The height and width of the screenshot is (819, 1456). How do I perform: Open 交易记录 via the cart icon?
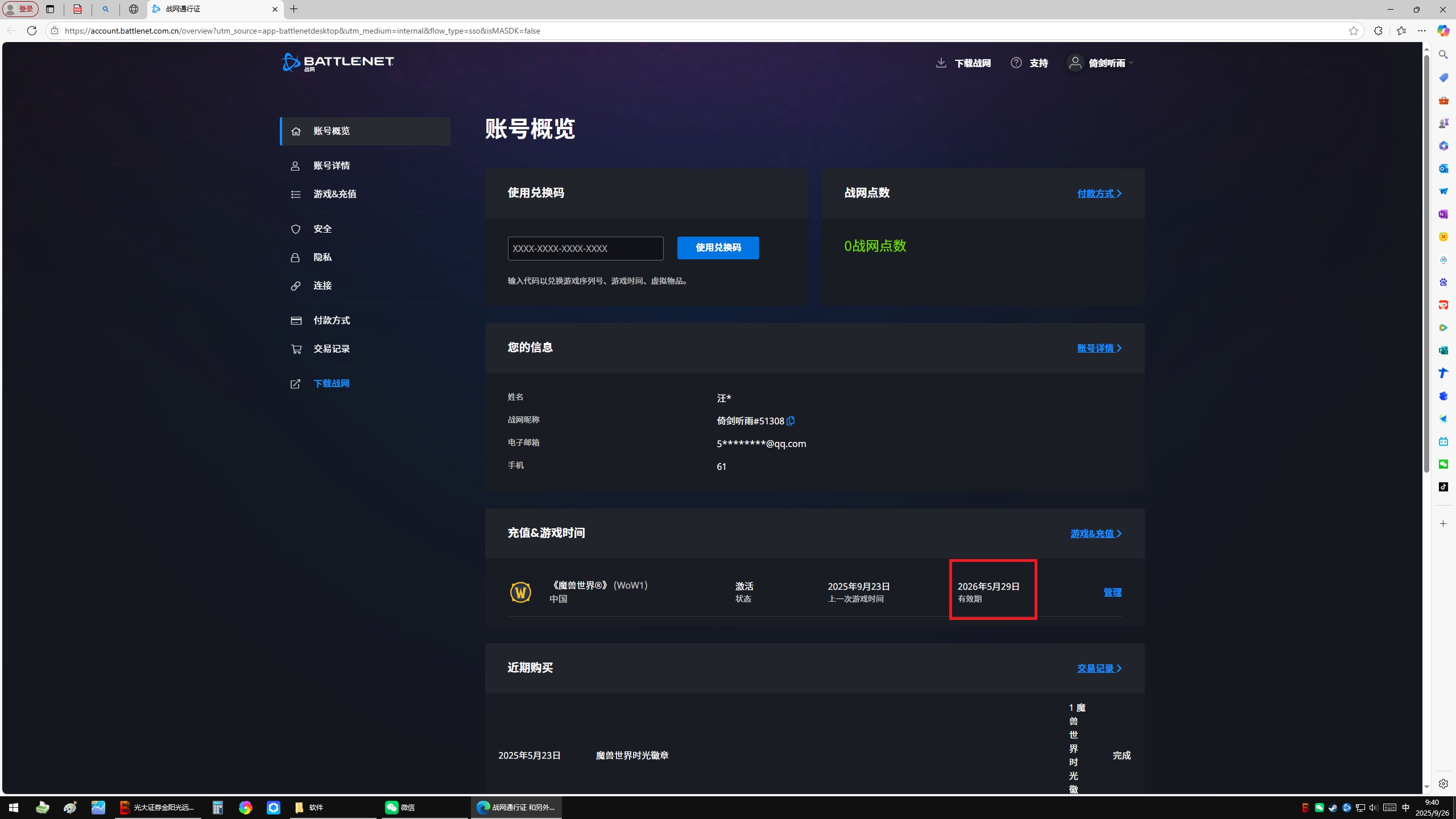(x=296, y=349)
